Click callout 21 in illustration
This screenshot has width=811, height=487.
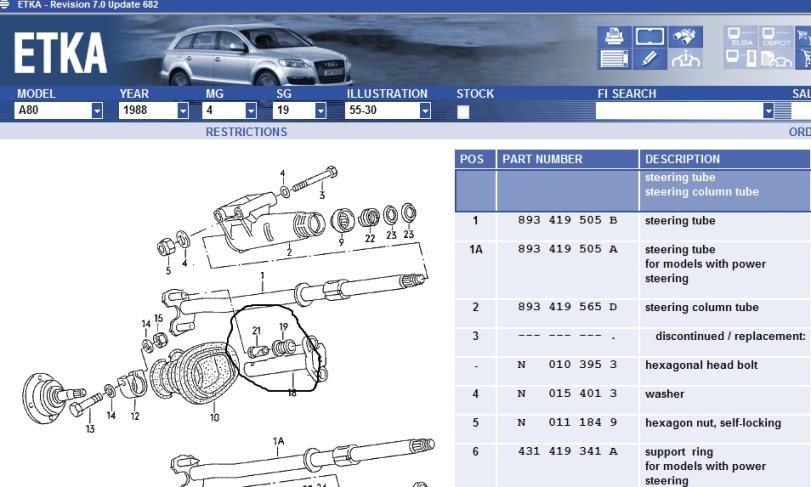pos(256,330)
